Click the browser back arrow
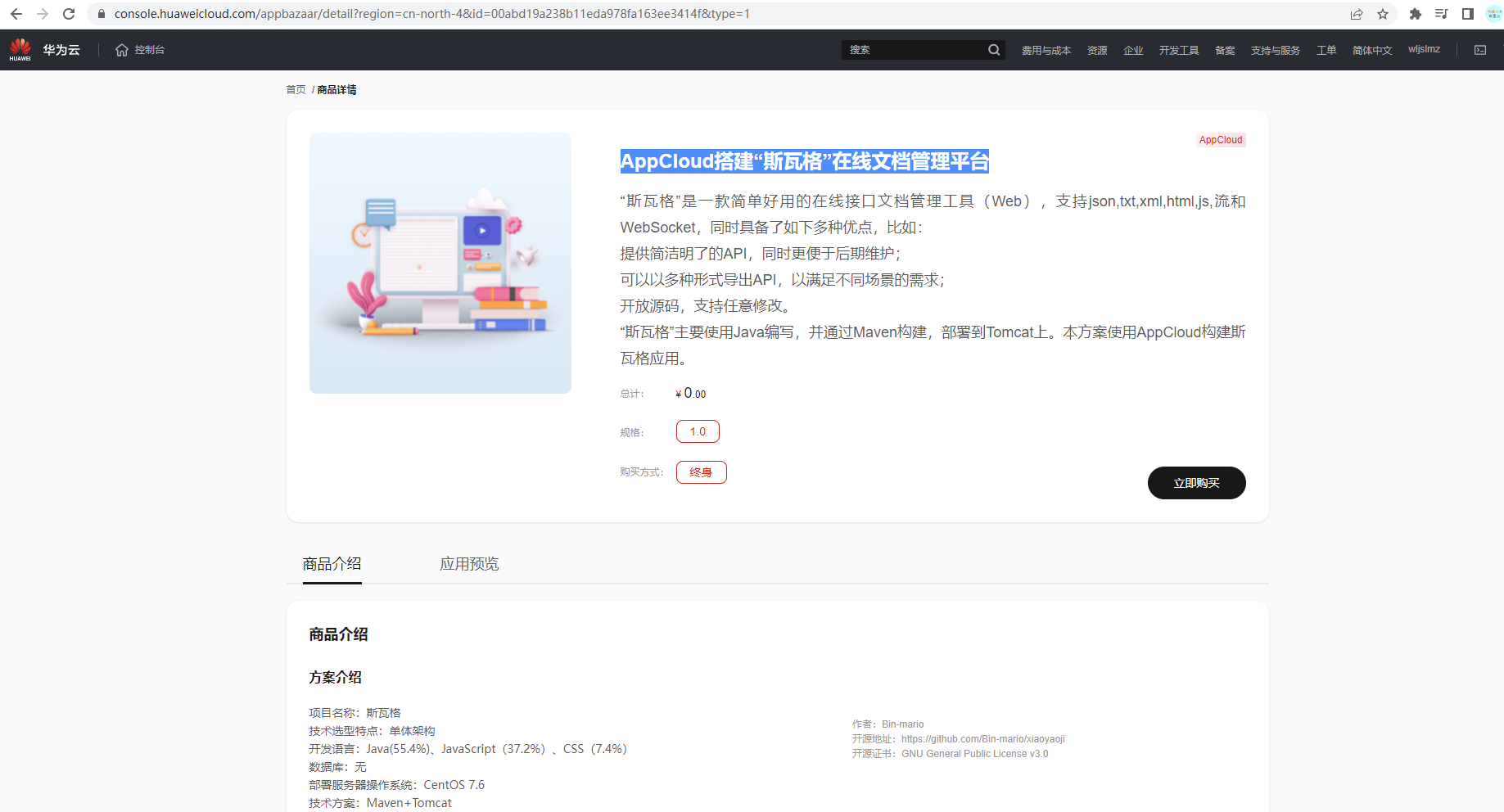Viewport: 1504px width, 812px height. coord(16,14)
